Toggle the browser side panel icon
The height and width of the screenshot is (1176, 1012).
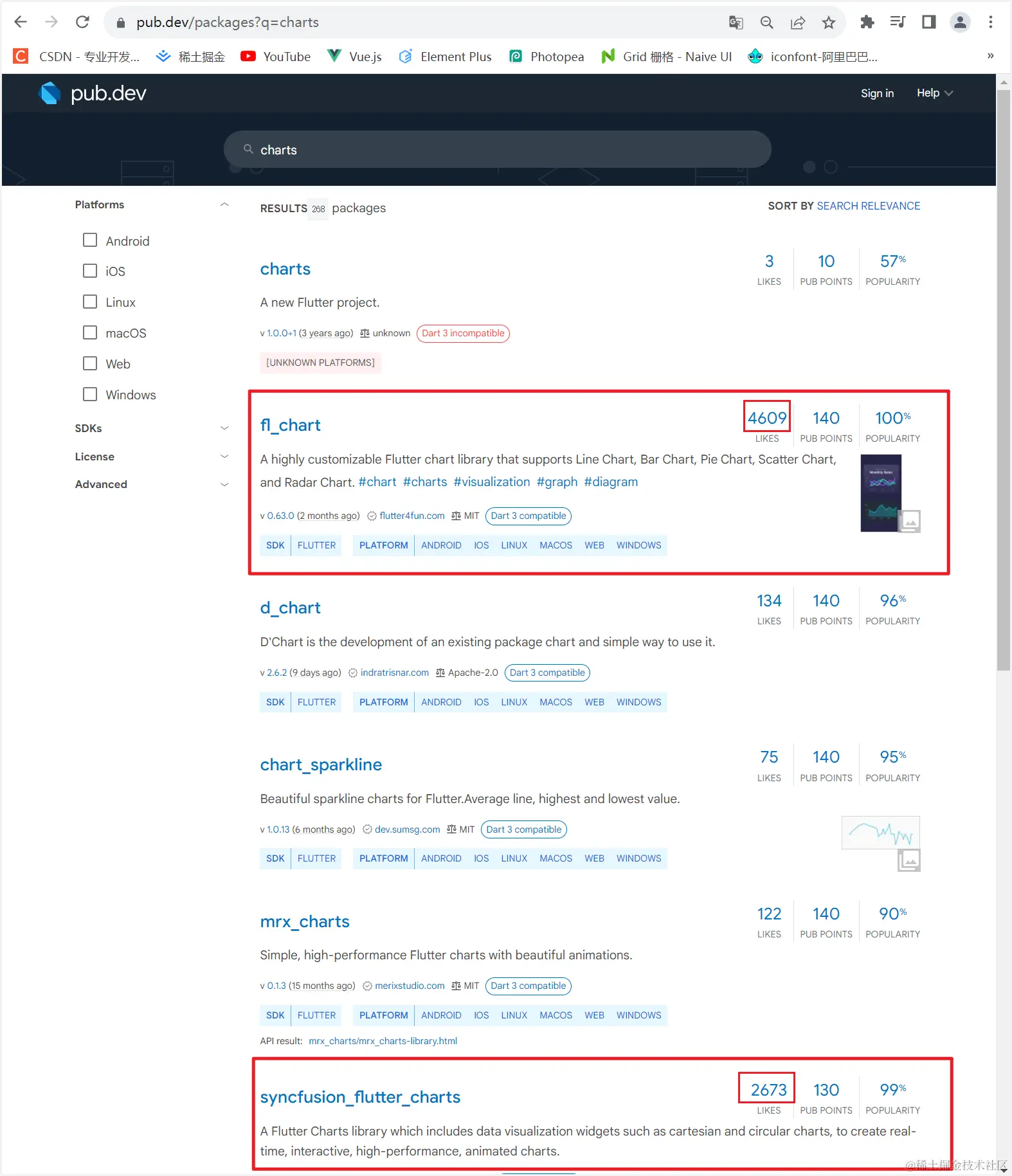[x=928, y=23]
